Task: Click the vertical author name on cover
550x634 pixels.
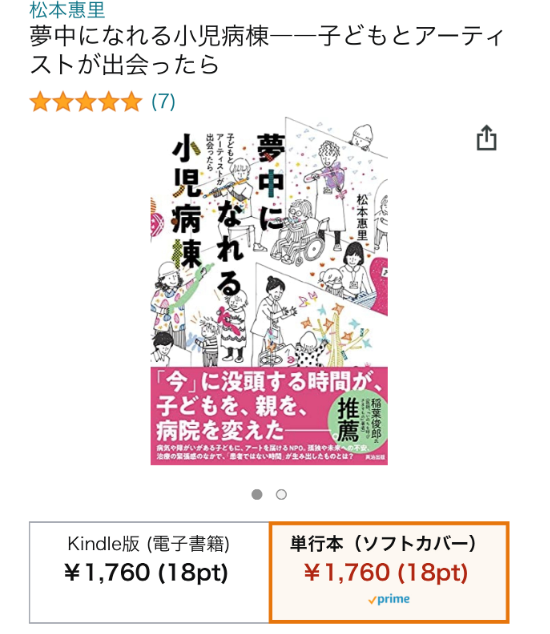Action: point(362,216)
